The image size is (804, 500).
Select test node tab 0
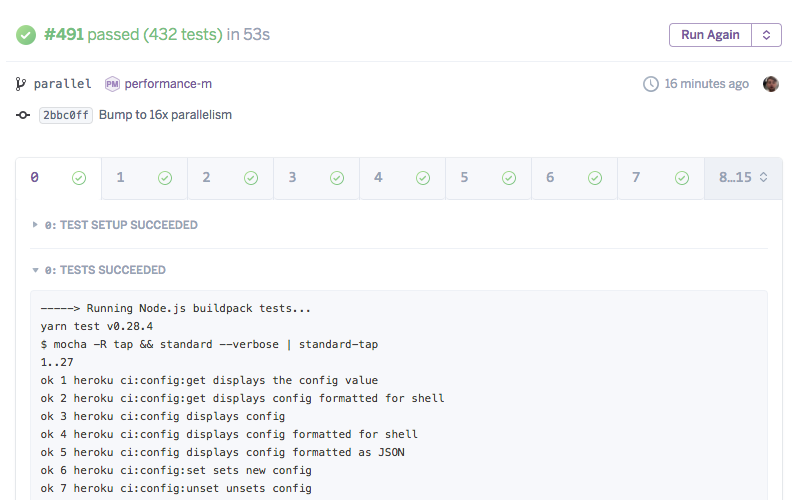(35, 178)
